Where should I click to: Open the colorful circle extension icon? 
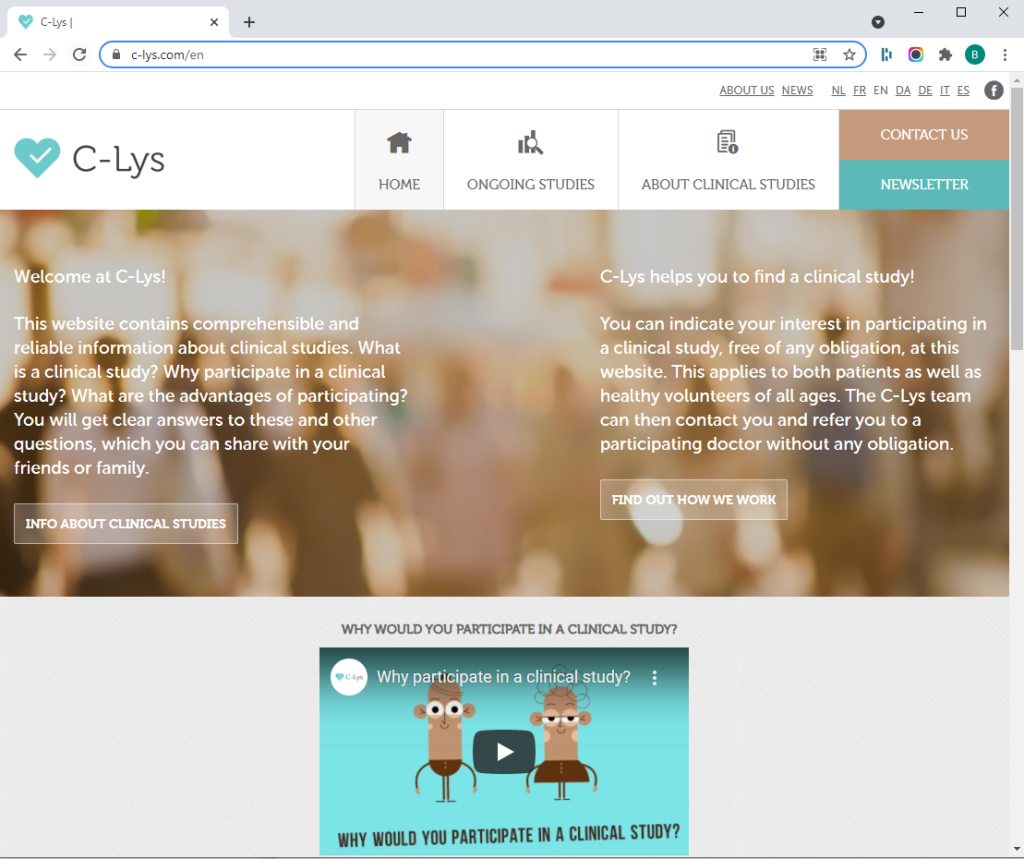pos(916,55)
